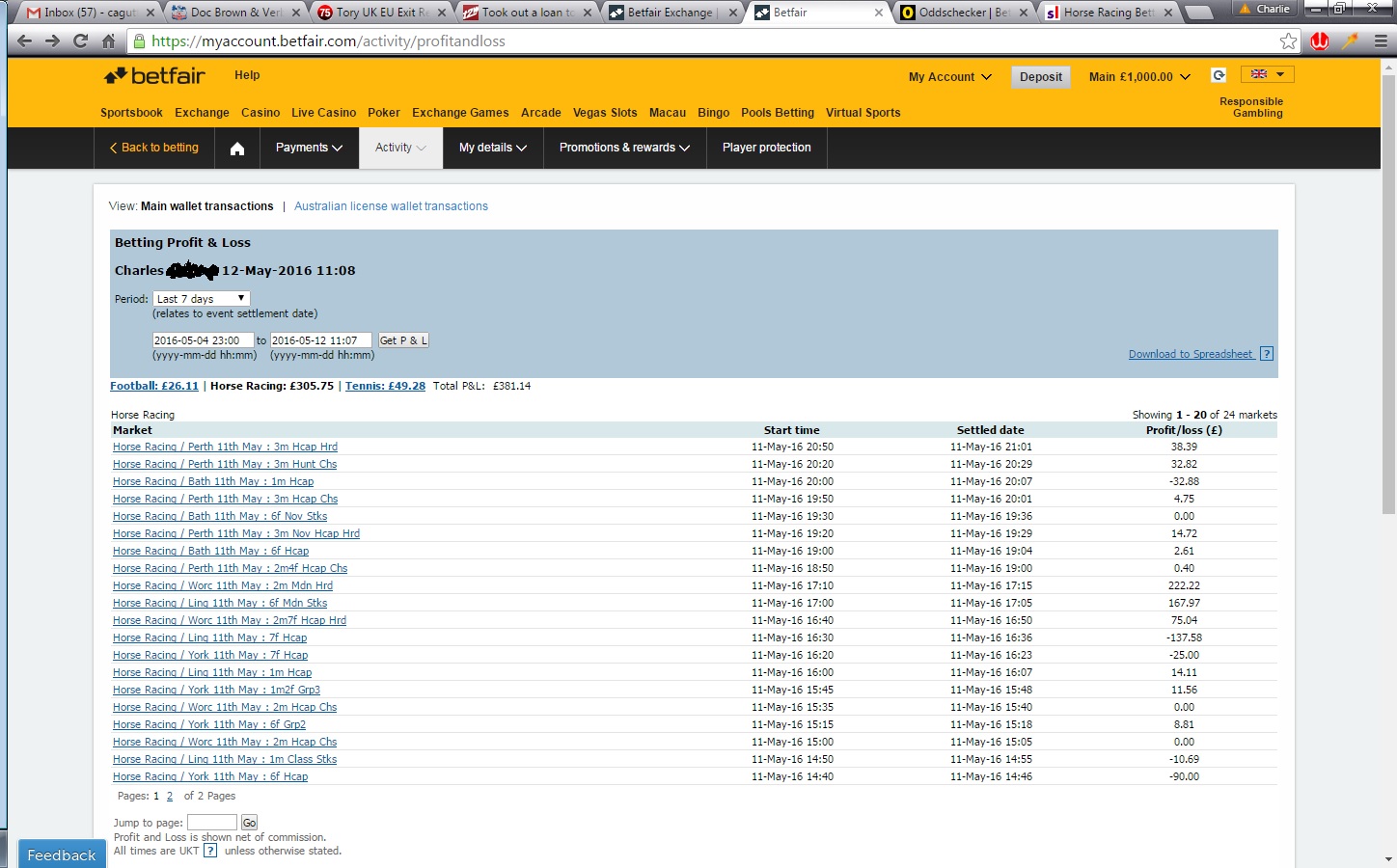Open Virtual Sports in the top navigation
The image size is (1397, 868).
click(863, 113)
